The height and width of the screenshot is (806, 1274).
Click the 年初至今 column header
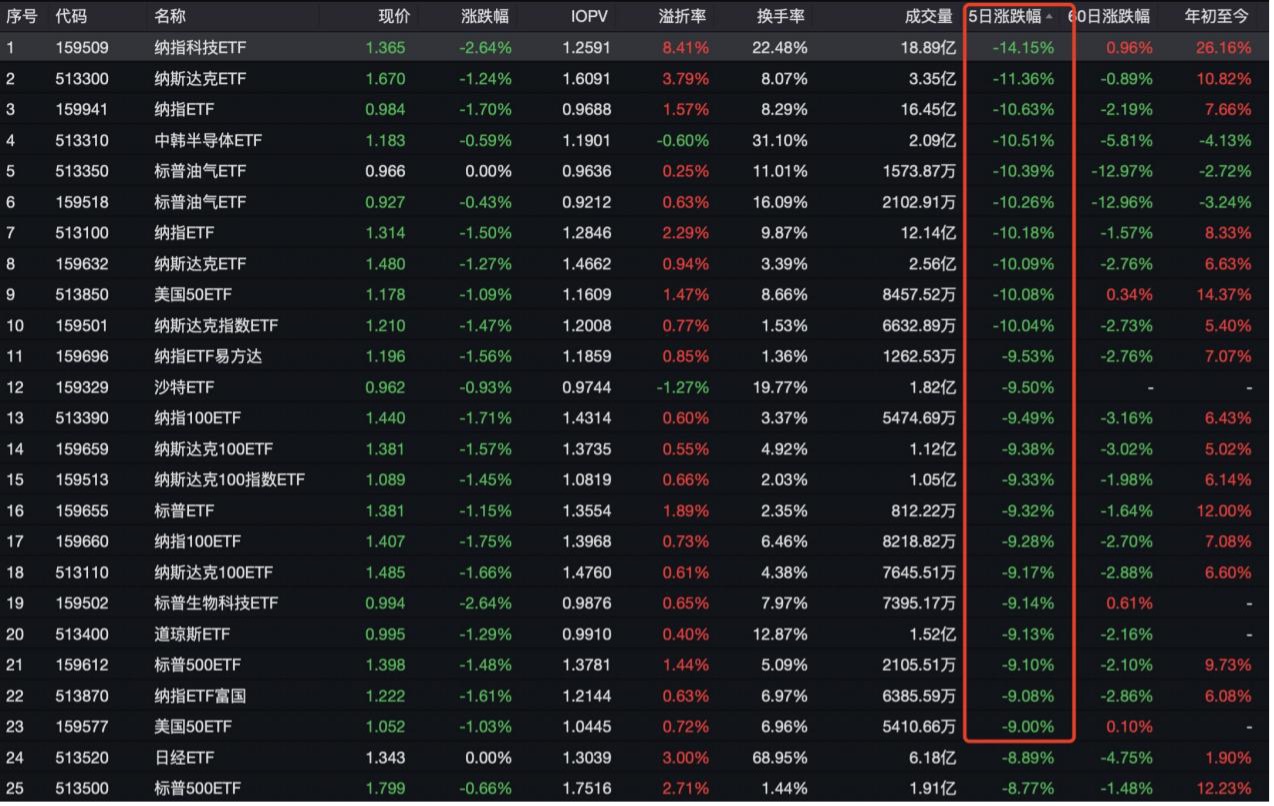1217,17
